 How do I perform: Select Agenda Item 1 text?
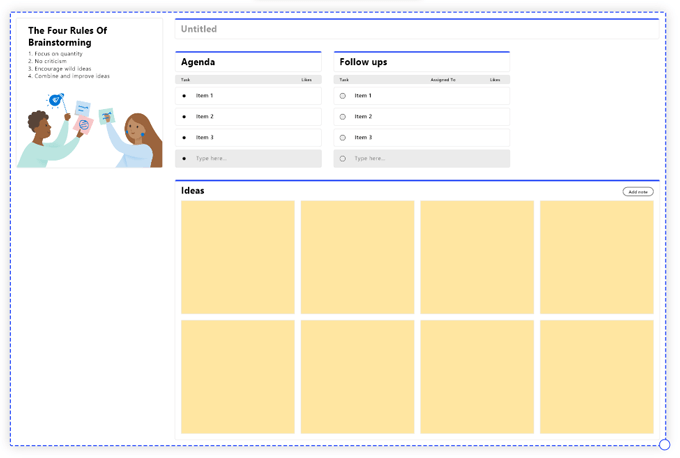click(x=204, y=95)
